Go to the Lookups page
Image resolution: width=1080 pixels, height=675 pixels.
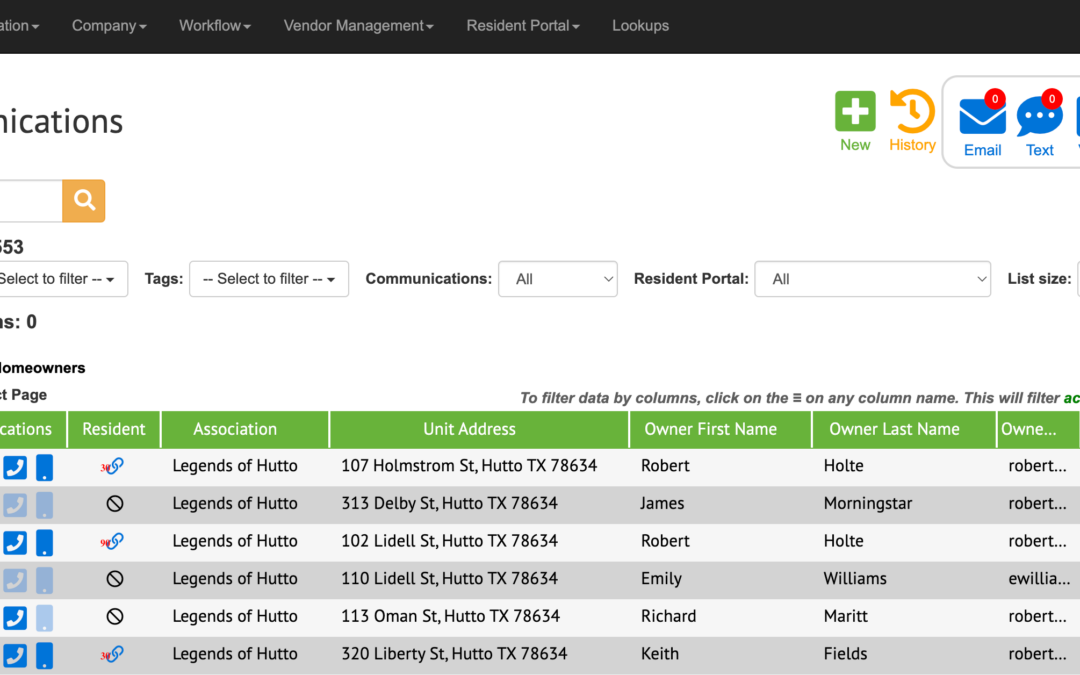(x=640, y=26)
